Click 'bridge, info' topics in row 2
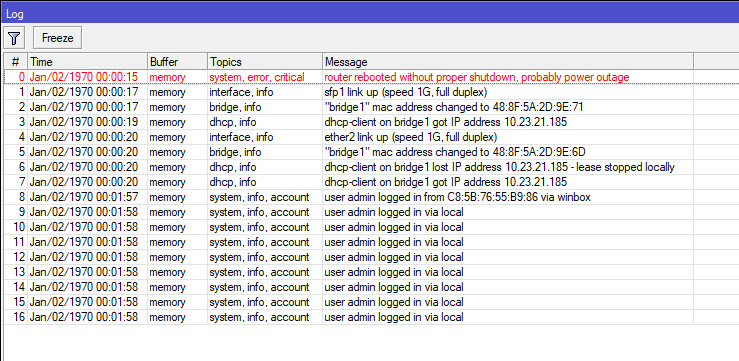Screen dimensions: 739x361 point(235,107)
